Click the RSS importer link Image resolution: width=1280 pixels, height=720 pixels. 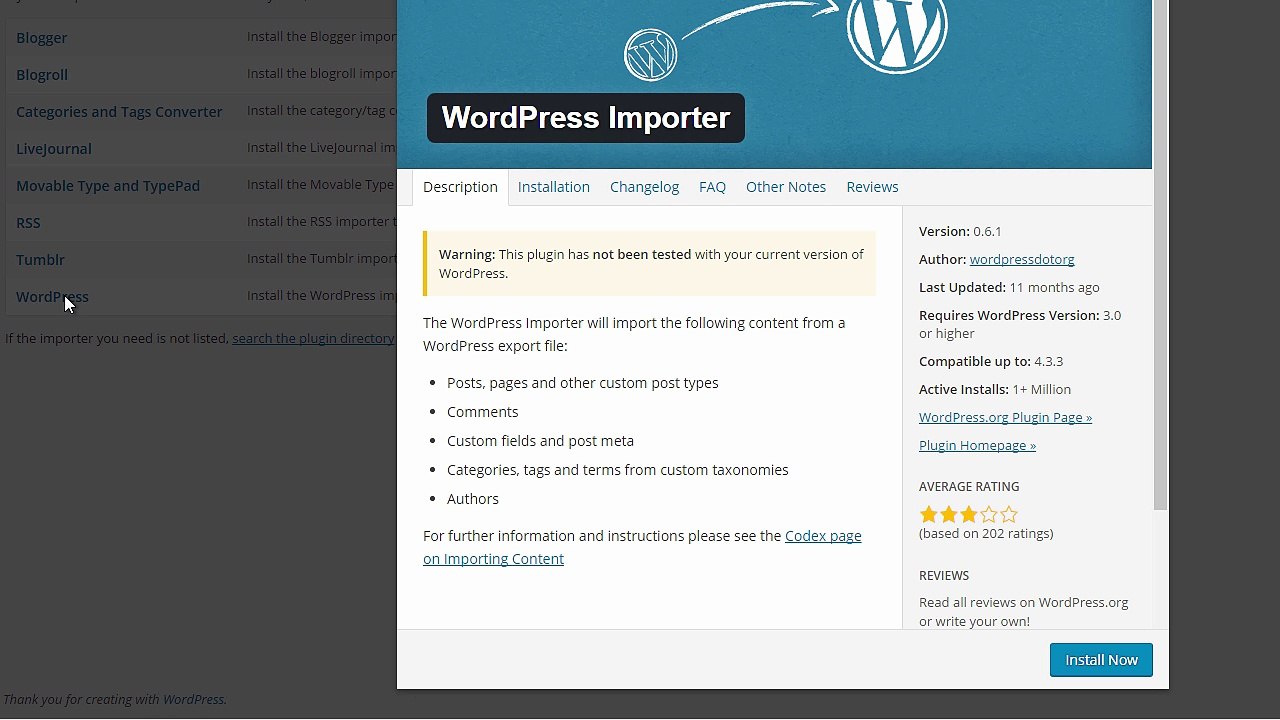point(28,223)
